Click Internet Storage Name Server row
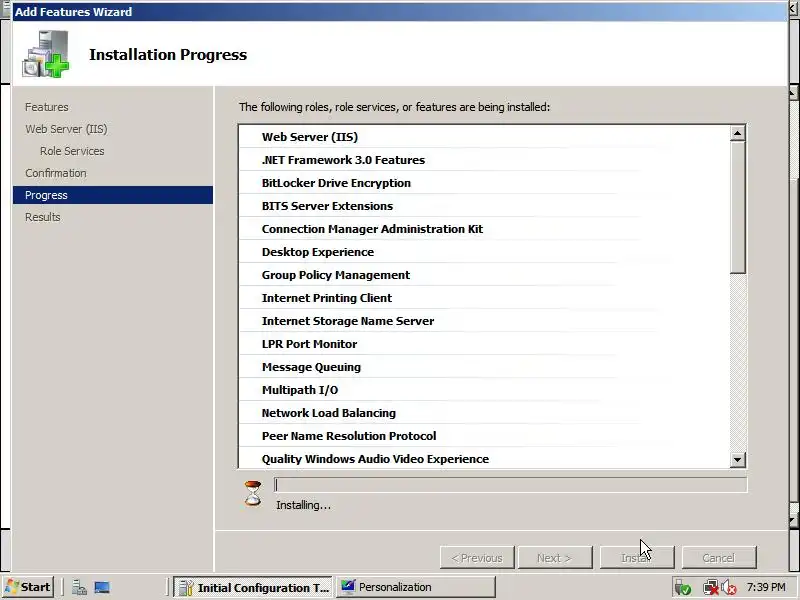Image resolution: width=800 pixels, height=600 pixels. [x=485, y=320]
